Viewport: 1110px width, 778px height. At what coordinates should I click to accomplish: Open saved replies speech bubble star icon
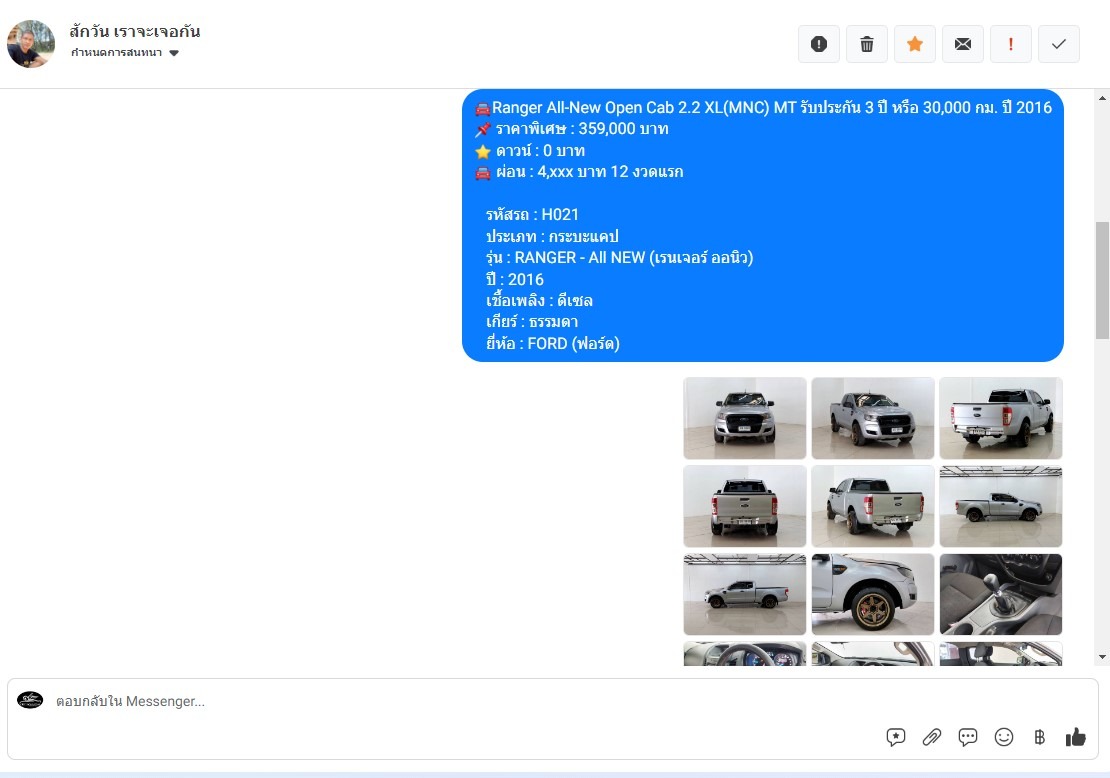tap(896, 737)
